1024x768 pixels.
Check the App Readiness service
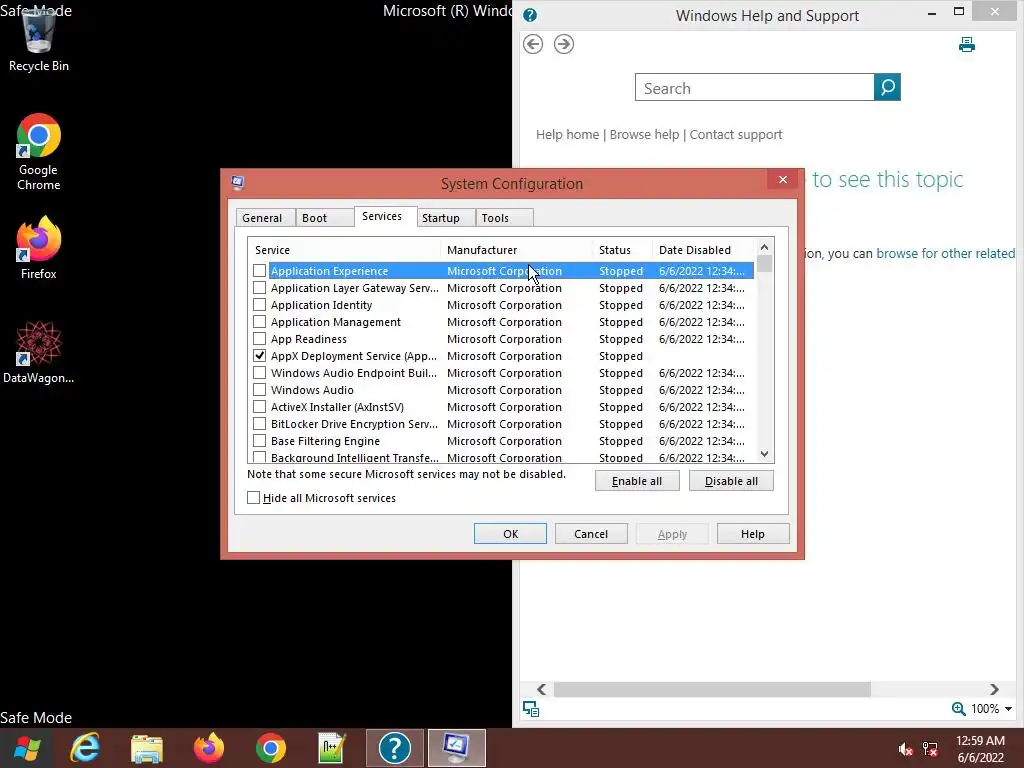click(259, 338)
